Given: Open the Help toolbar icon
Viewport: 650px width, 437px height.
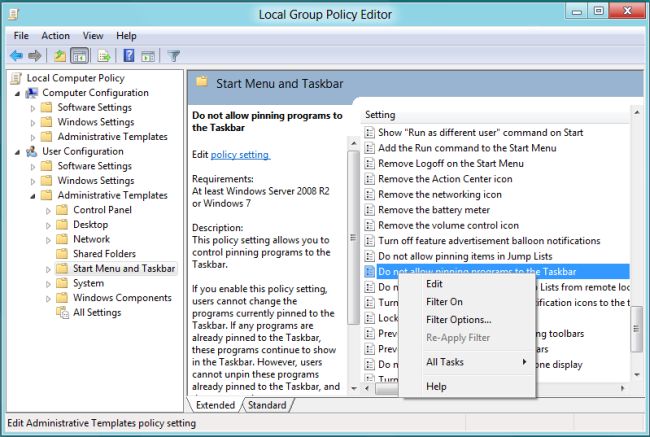Looking at the screenshot, I should [129, 56].
